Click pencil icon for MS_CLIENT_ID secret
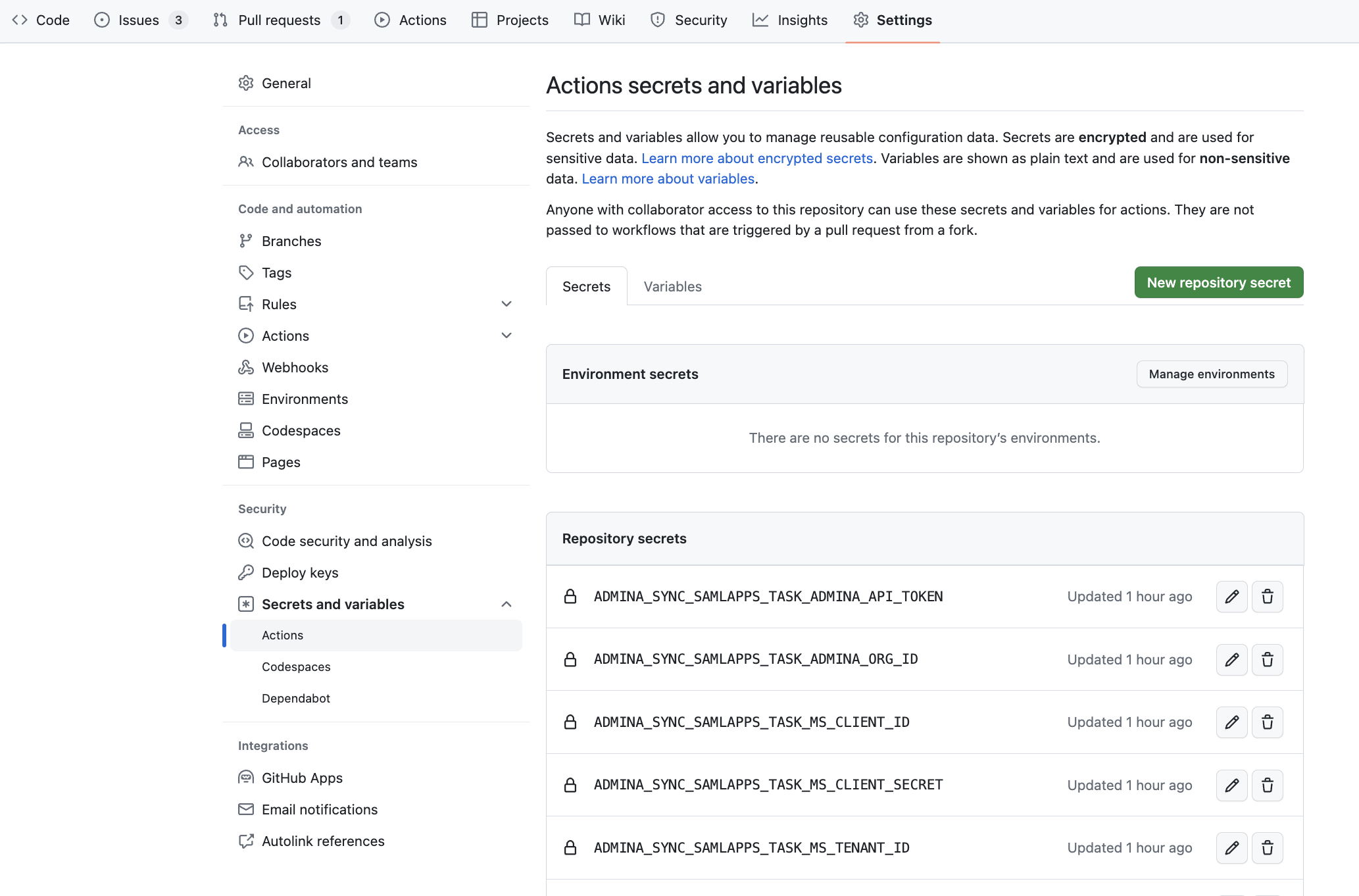This screenshot has height=896, width=1359. (x=1231, y=722)
